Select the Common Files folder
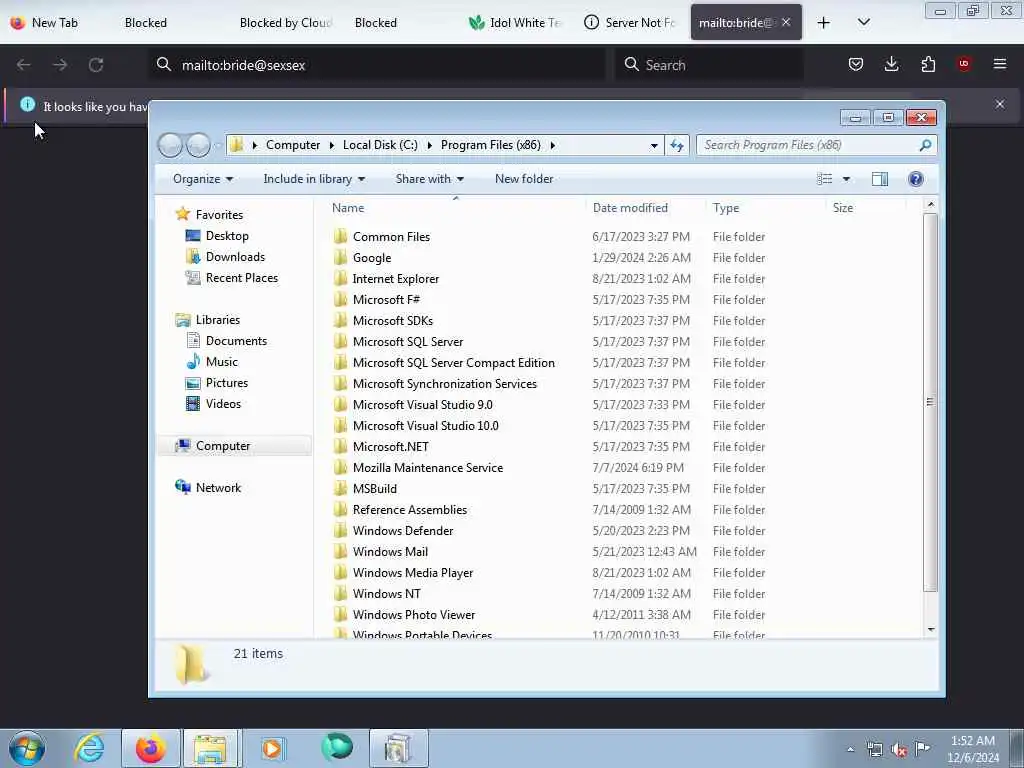 tap(391, 236)
